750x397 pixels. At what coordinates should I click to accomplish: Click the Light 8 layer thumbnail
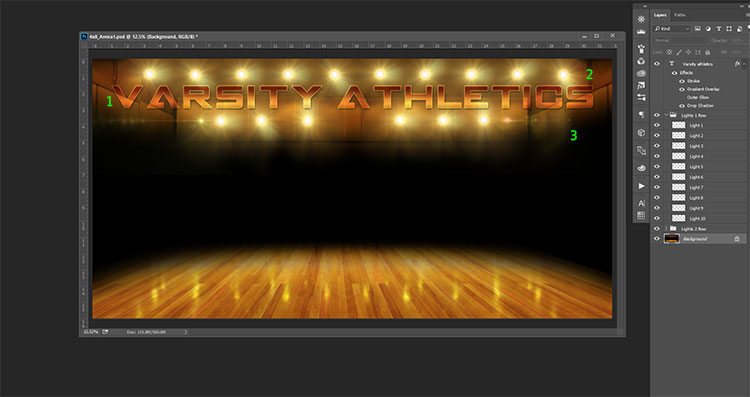(679, 198)
